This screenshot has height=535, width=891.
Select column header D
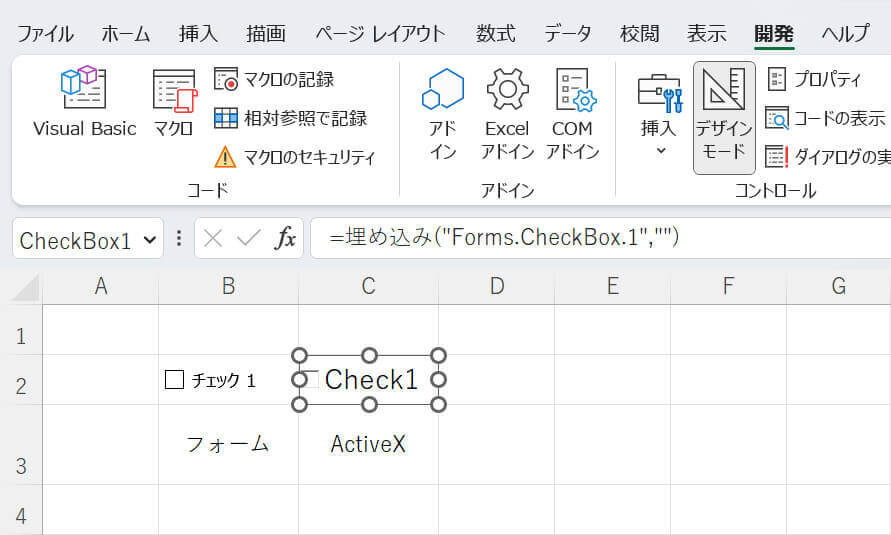497,287
